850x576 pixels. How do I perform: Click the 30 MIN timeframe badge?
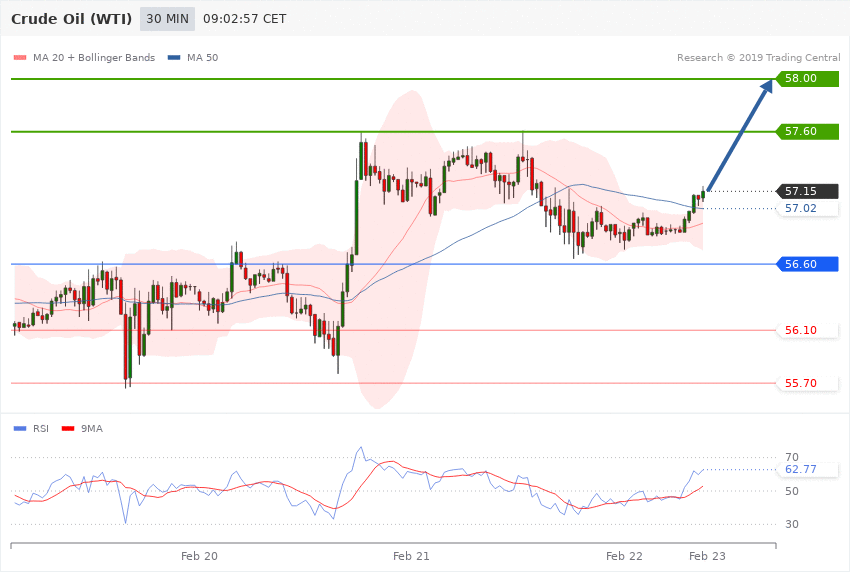[x=167, y=19]
